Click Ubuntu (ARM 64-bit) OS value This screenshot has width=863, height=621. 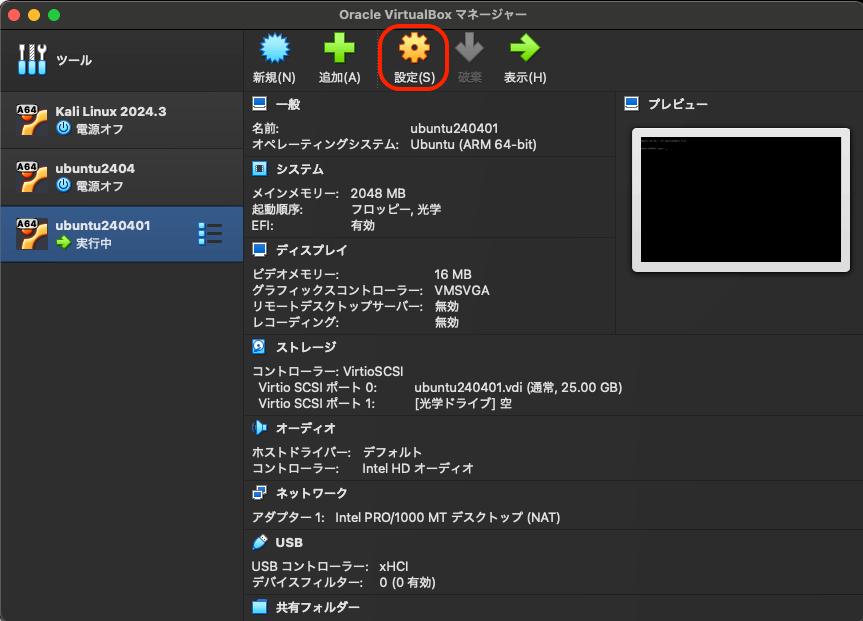[x=473, y=144]
